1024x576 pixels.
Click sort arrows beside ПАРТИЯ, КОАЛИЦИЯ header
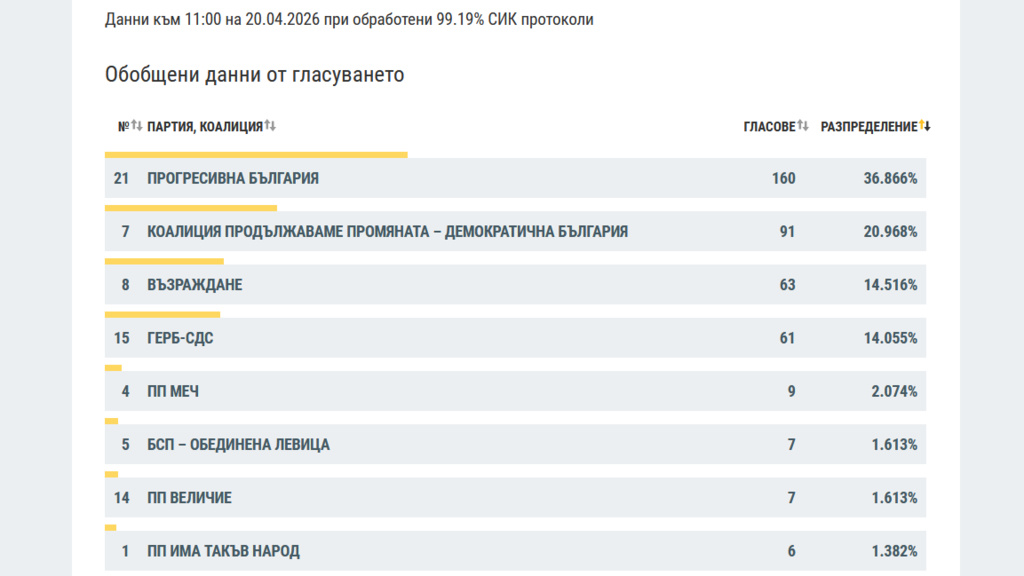click(x=270, y=126)
